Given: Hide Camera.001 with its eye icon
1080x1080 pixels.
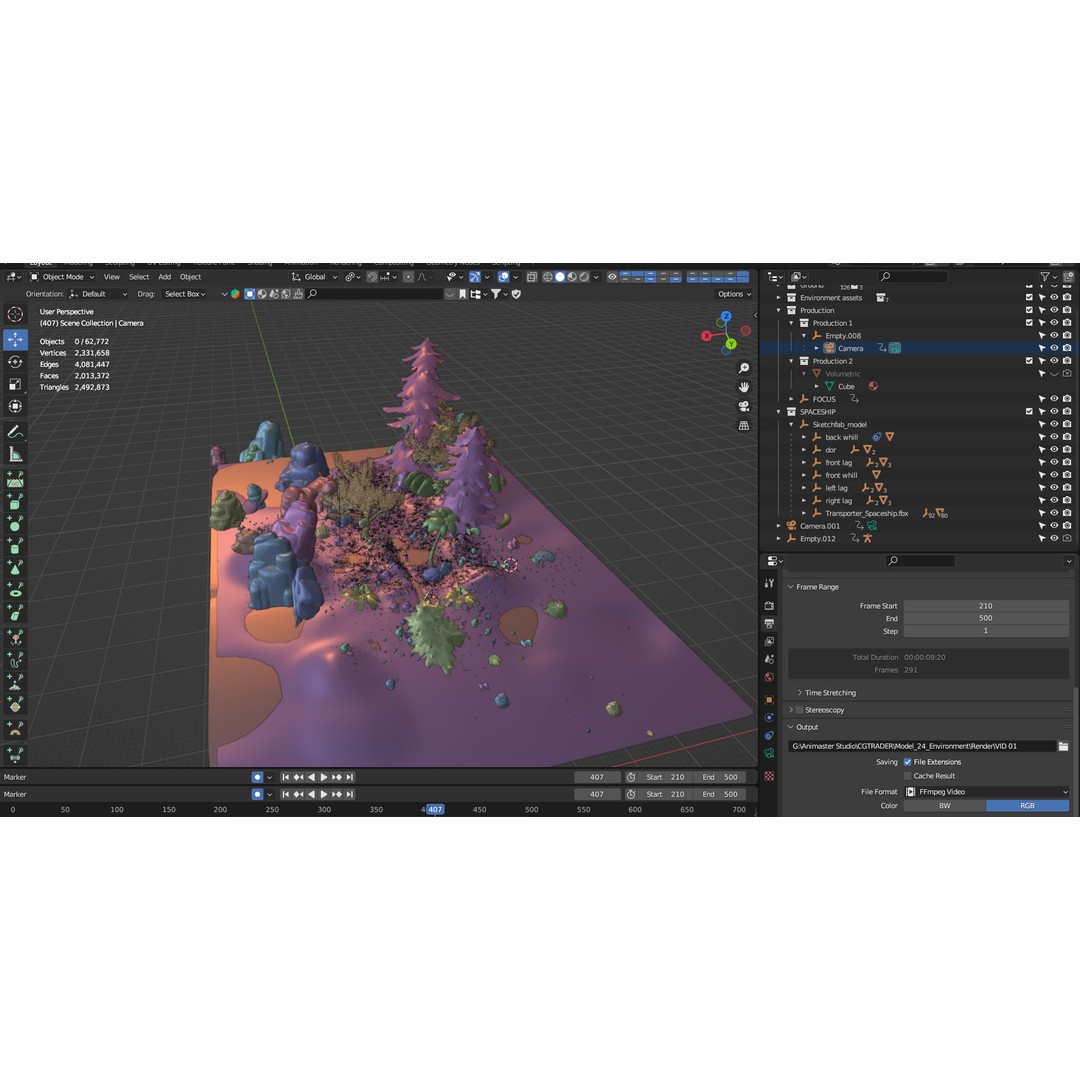Looking at the screenshot, I should [x=1054, y=526].
